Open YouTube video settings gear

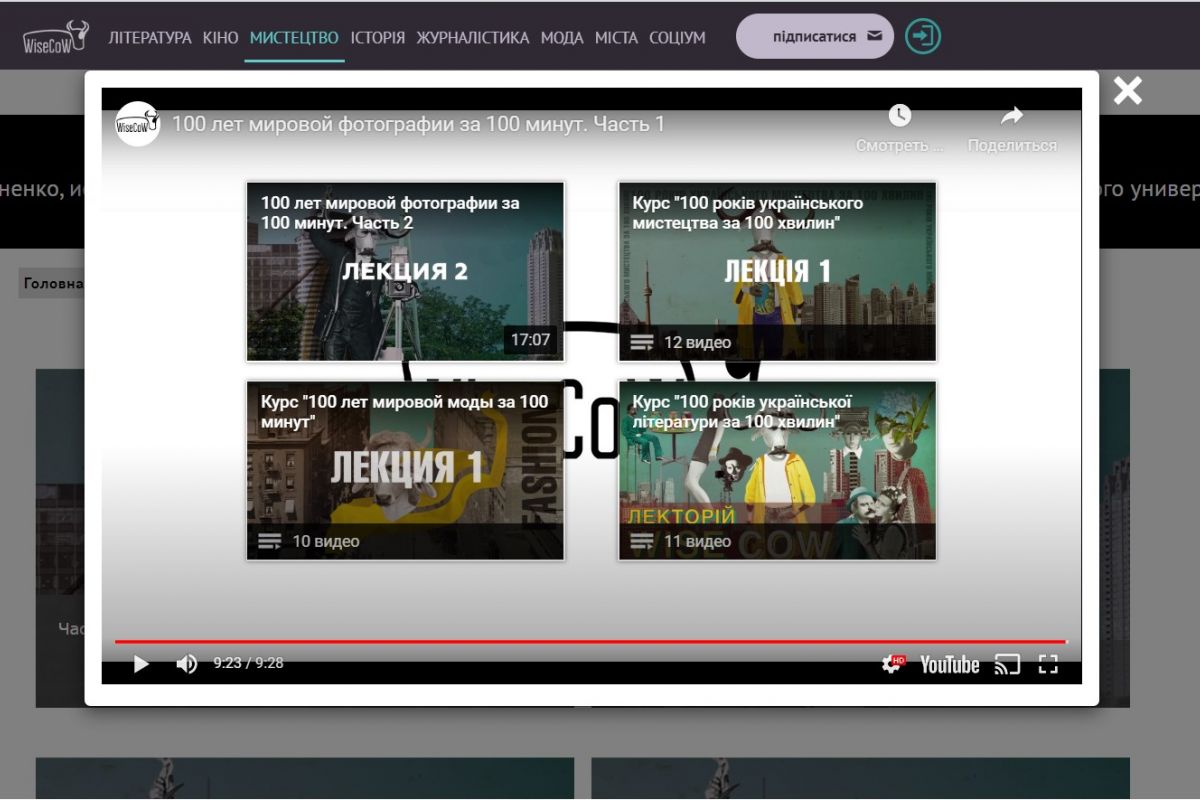coord(891,664)
